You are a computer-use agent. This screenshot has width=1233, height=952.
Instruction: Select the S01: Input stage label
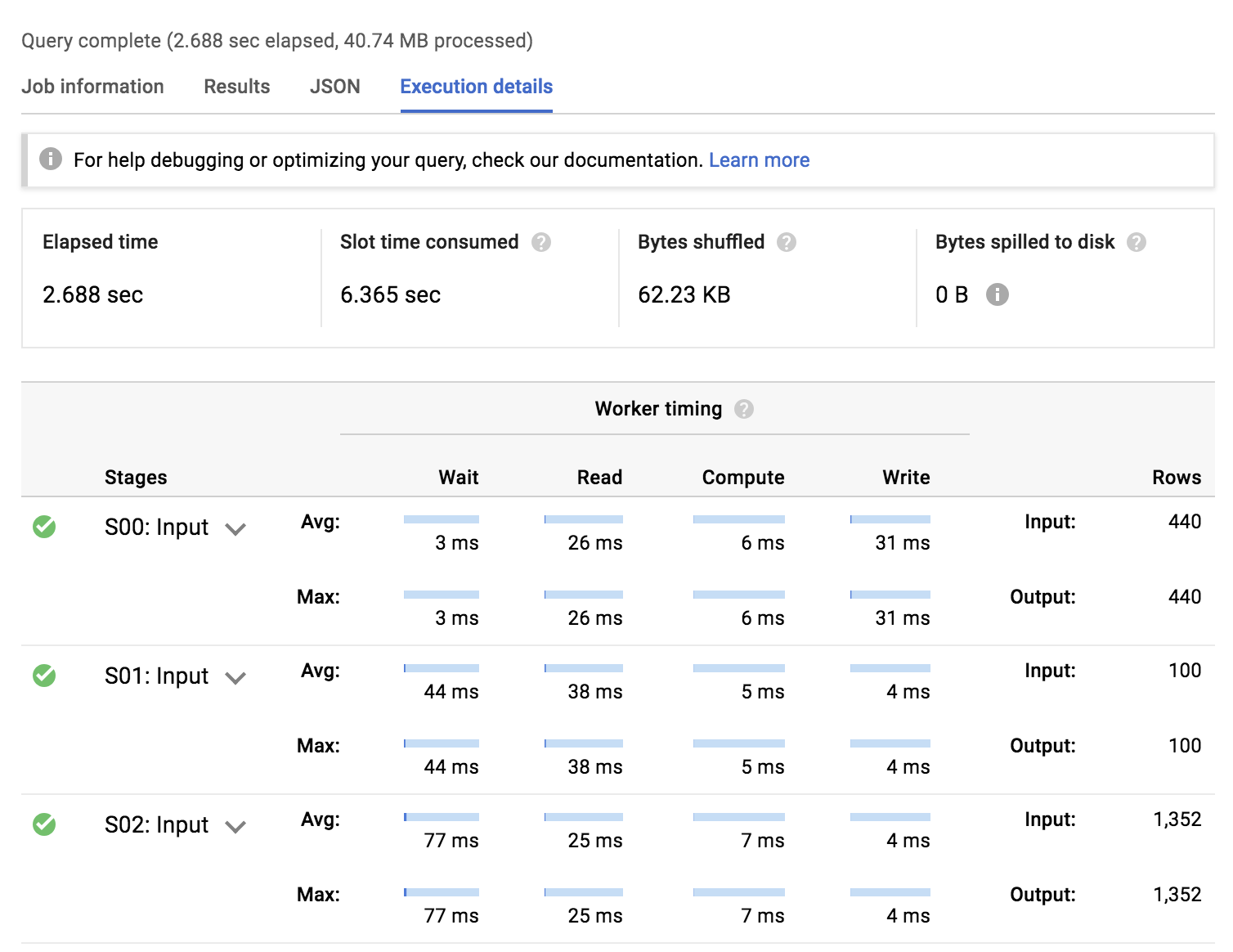click(x=157, y=676)
